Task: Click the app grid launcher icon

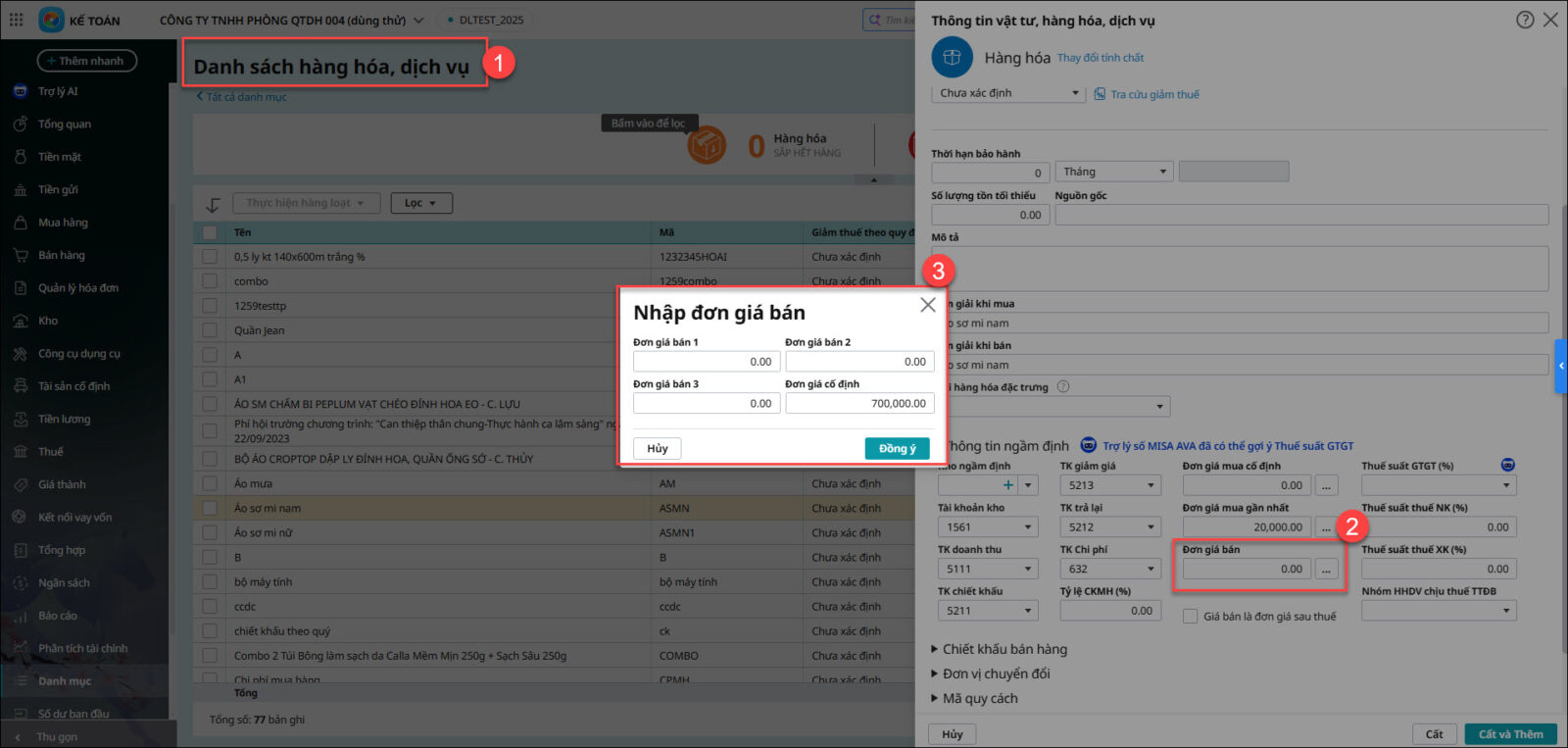Action: [16, 20]
